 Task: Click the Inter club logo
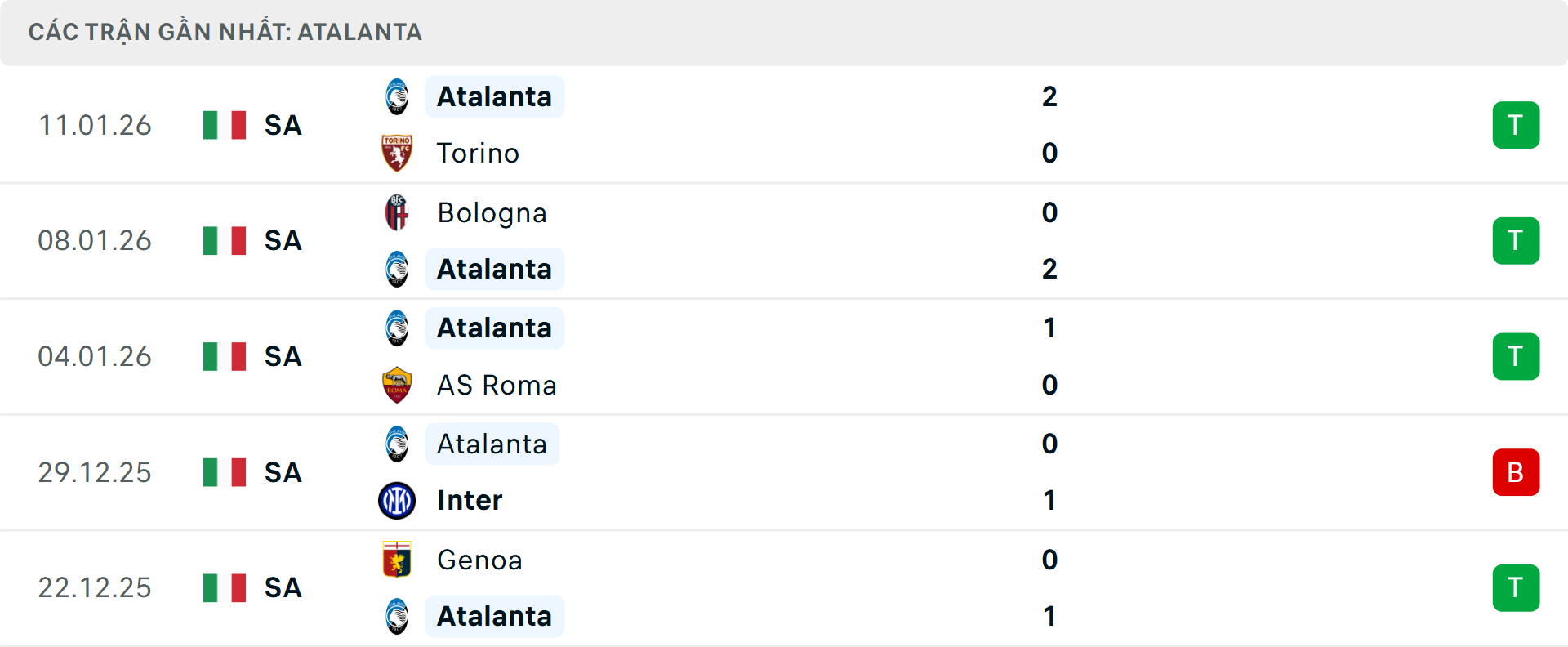pyautogui.click(x=397, y=500)
